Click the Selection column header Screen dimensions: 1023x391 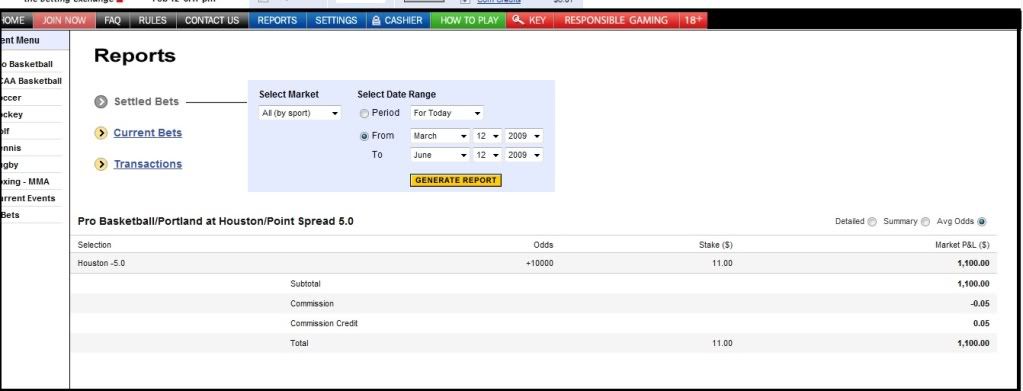pyautogui.click(x=95, y=245)
